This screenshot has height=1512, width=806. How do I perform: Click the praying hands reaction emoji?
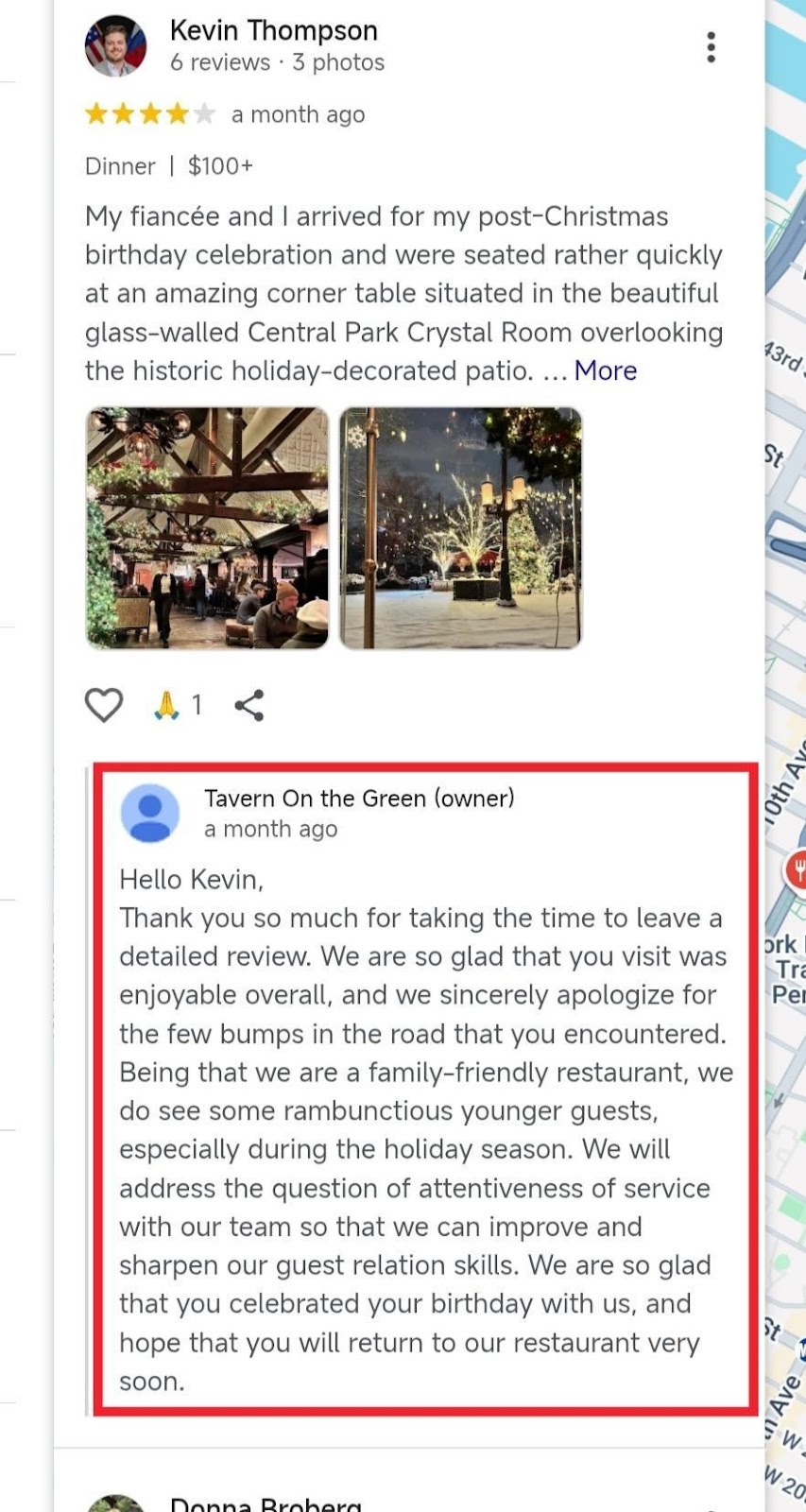click(166, 705)
